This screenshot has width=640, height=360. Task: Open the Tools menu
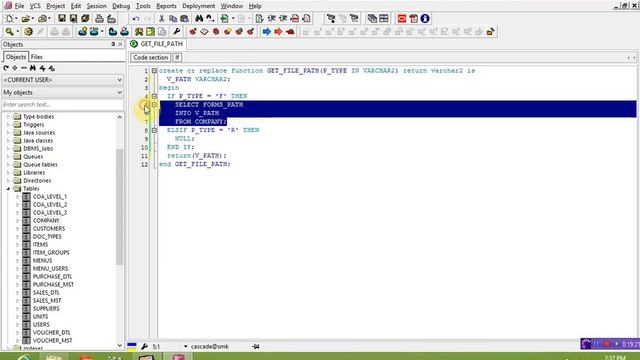click(x=143, y=6)
